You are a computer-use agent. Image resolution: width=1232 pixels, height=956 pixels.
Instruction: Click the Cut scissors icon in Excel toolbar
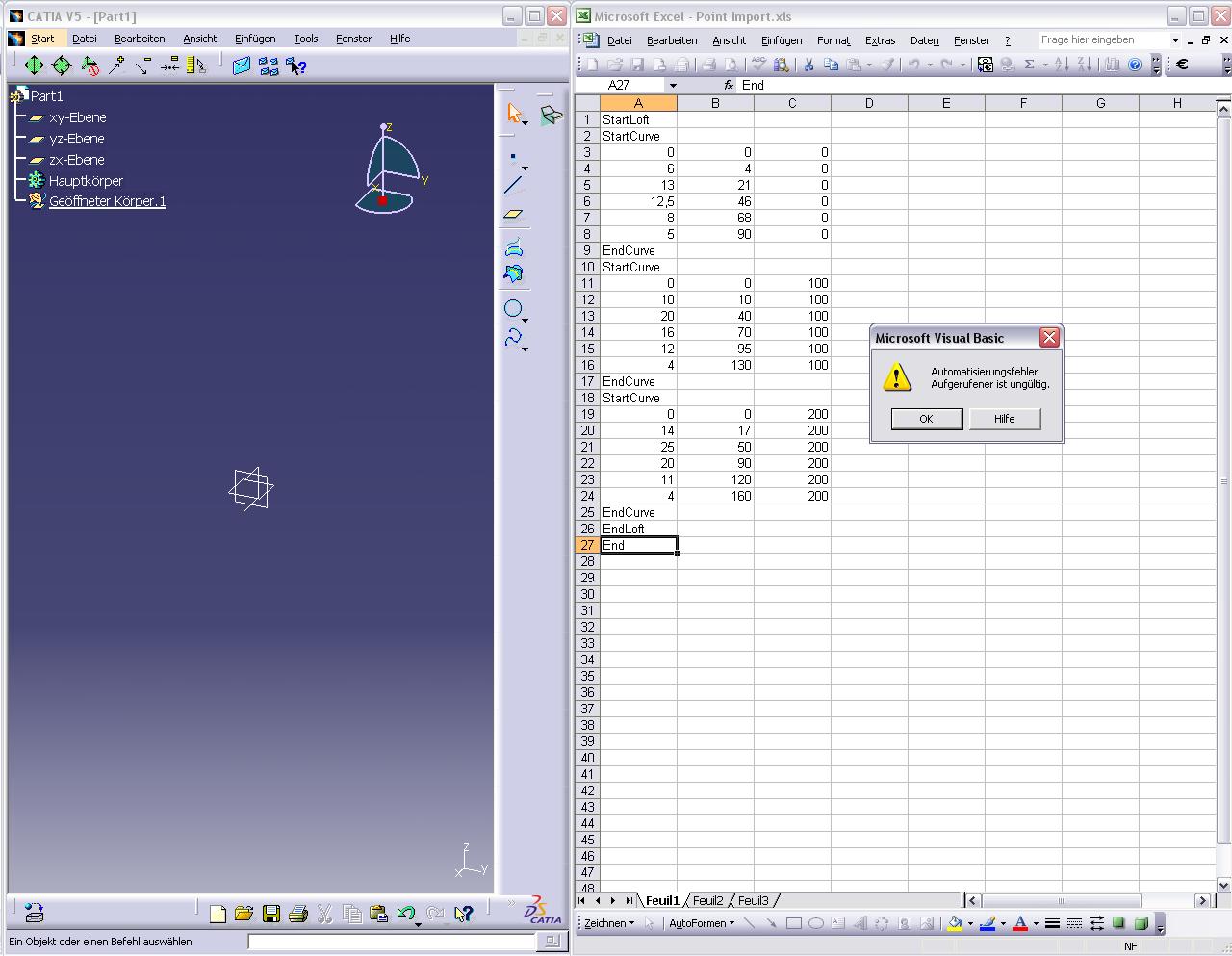pyautogui.click(x=808, y=65)
